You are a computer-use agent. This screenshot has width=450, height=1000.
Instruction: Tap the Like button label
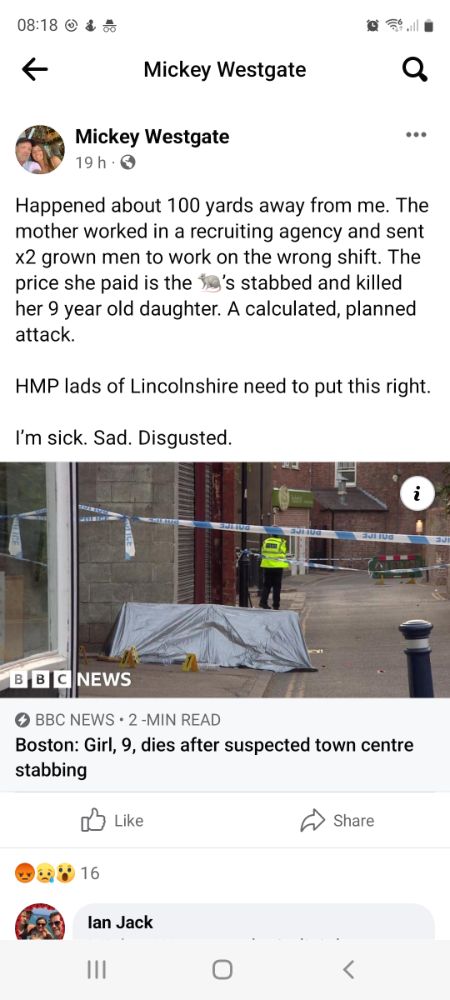click(129, 821)
